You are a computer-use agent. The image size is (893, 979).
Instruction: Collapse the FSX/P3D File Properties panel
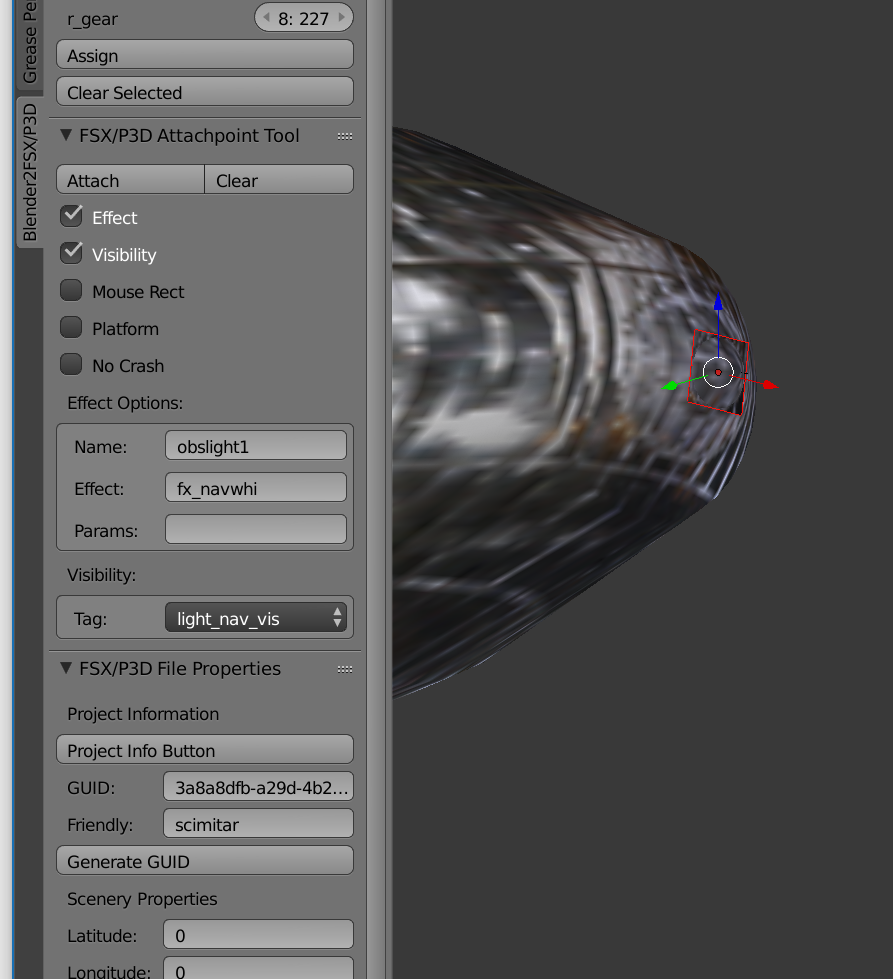66,668
